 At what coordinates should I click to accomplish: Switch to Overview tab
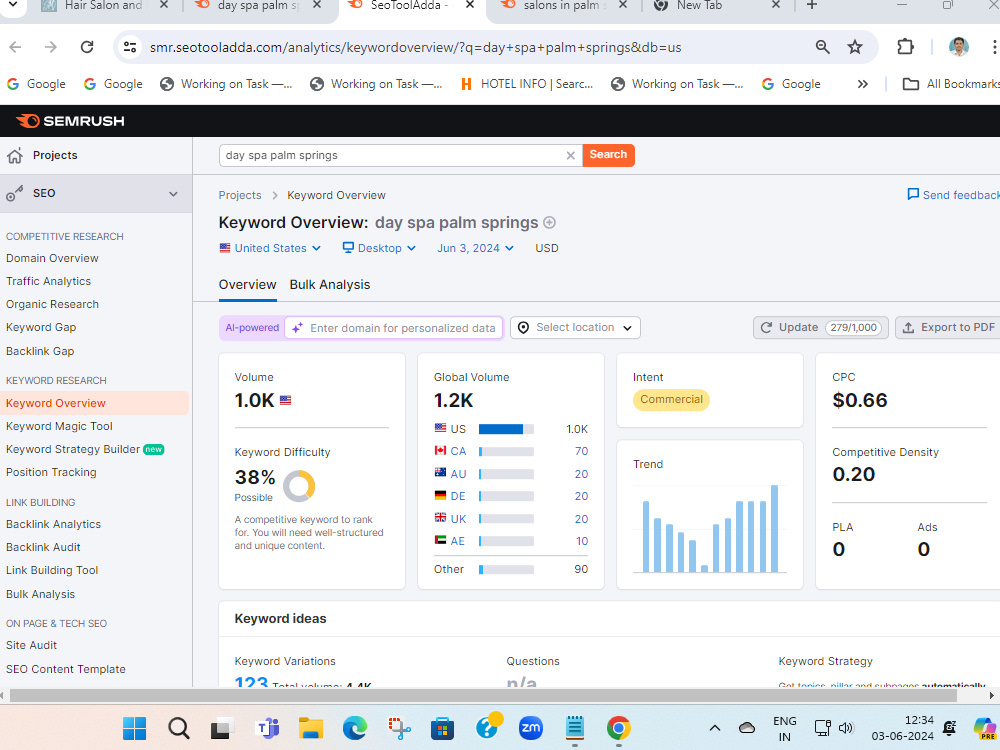point(247,284)
